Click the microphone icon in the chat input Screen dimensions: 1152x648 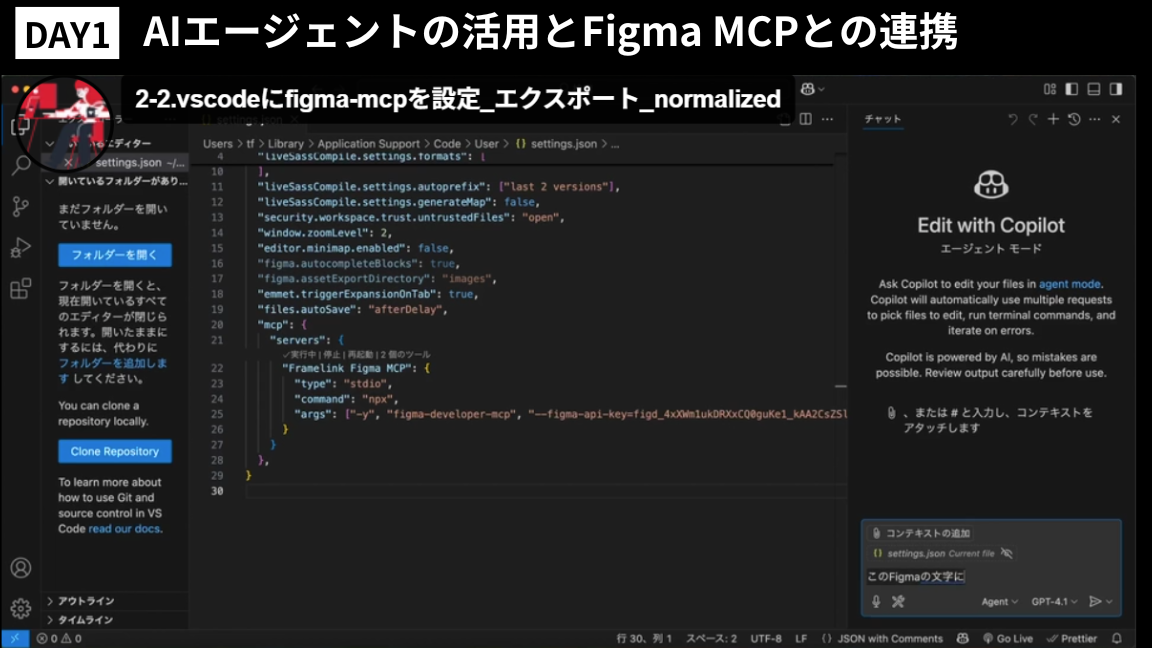[876, 601]
